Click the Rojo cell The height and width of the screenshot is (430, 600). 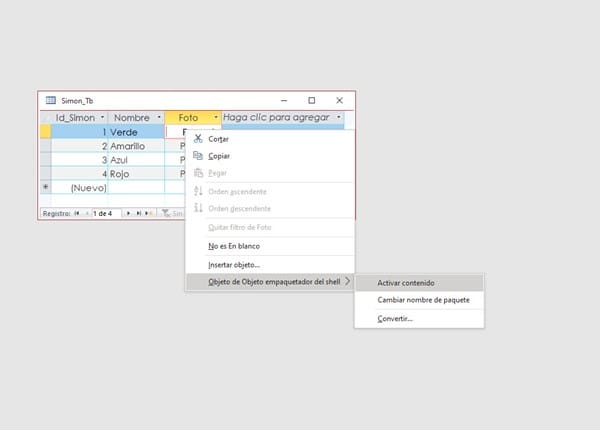(136, 174)
